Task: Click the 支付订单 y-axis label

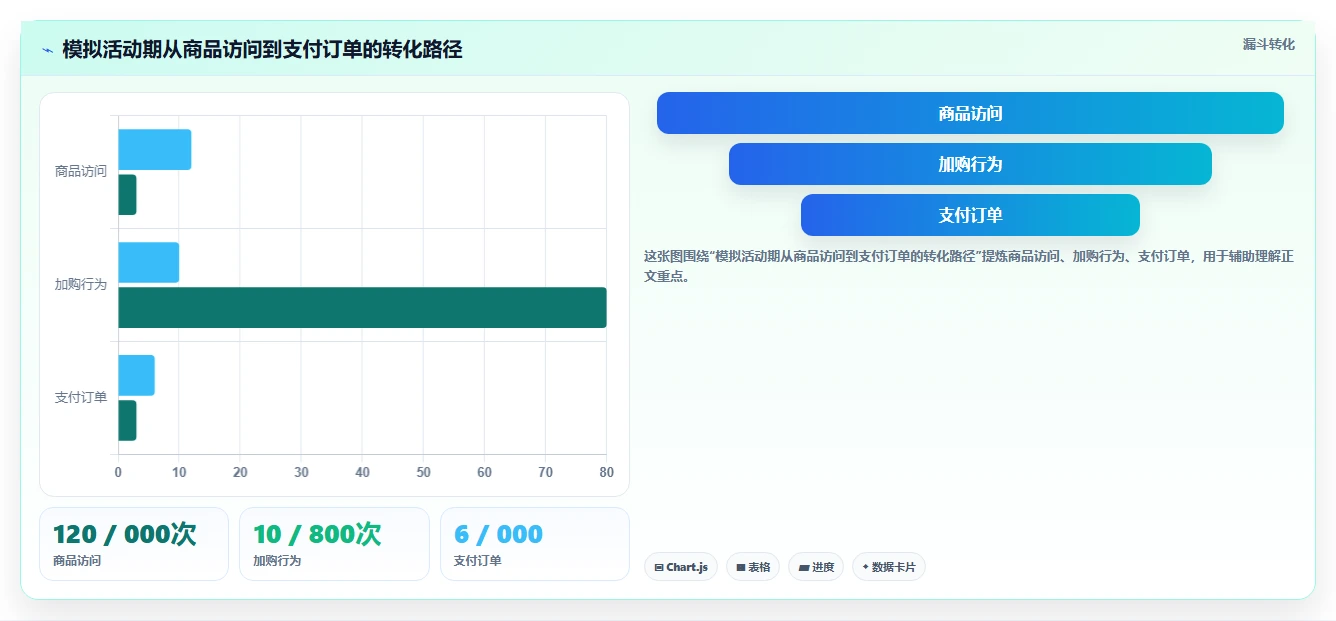Action: pos(80,398)
